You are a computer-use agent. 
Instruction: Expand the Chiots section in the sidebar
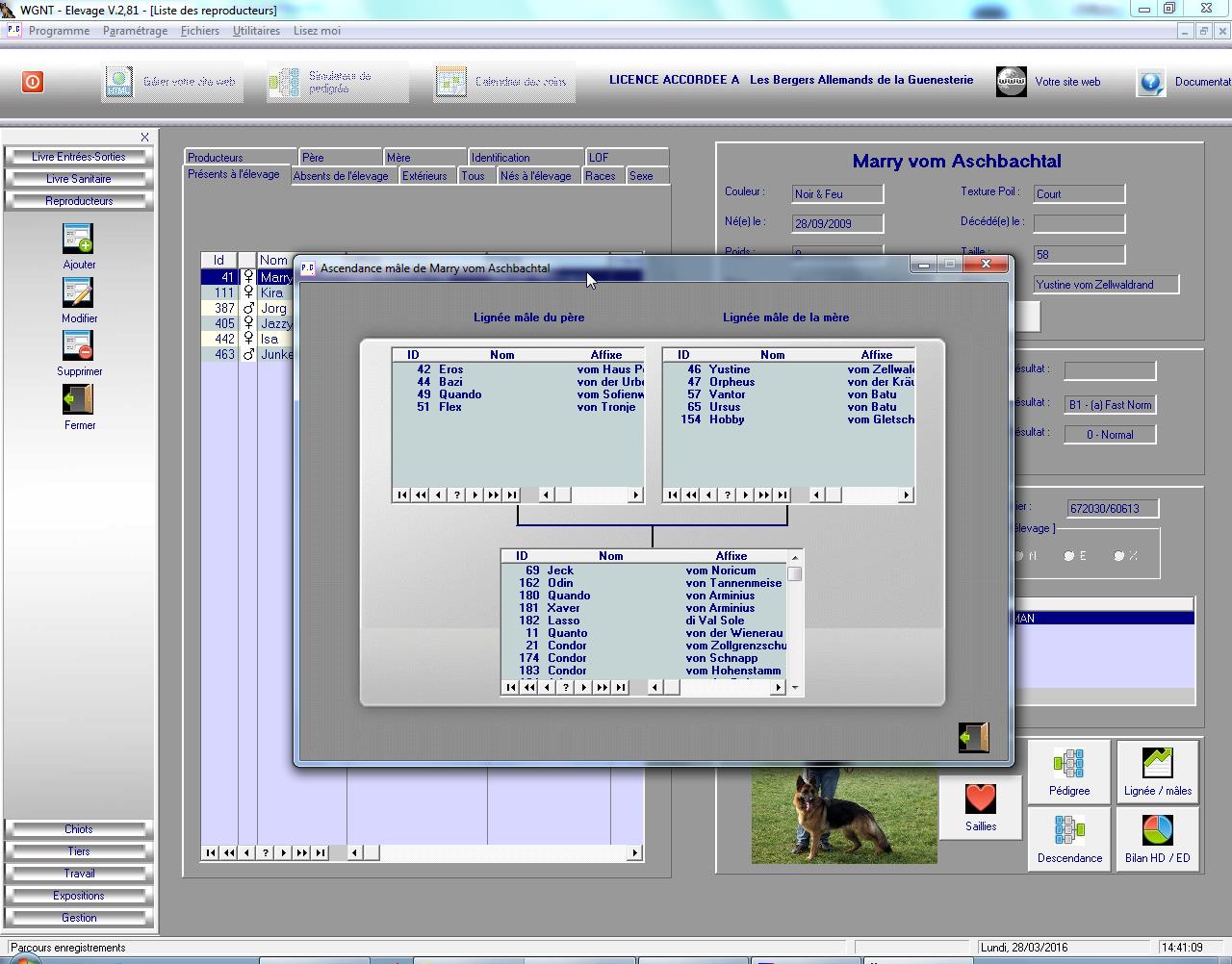tap(79, 829)
